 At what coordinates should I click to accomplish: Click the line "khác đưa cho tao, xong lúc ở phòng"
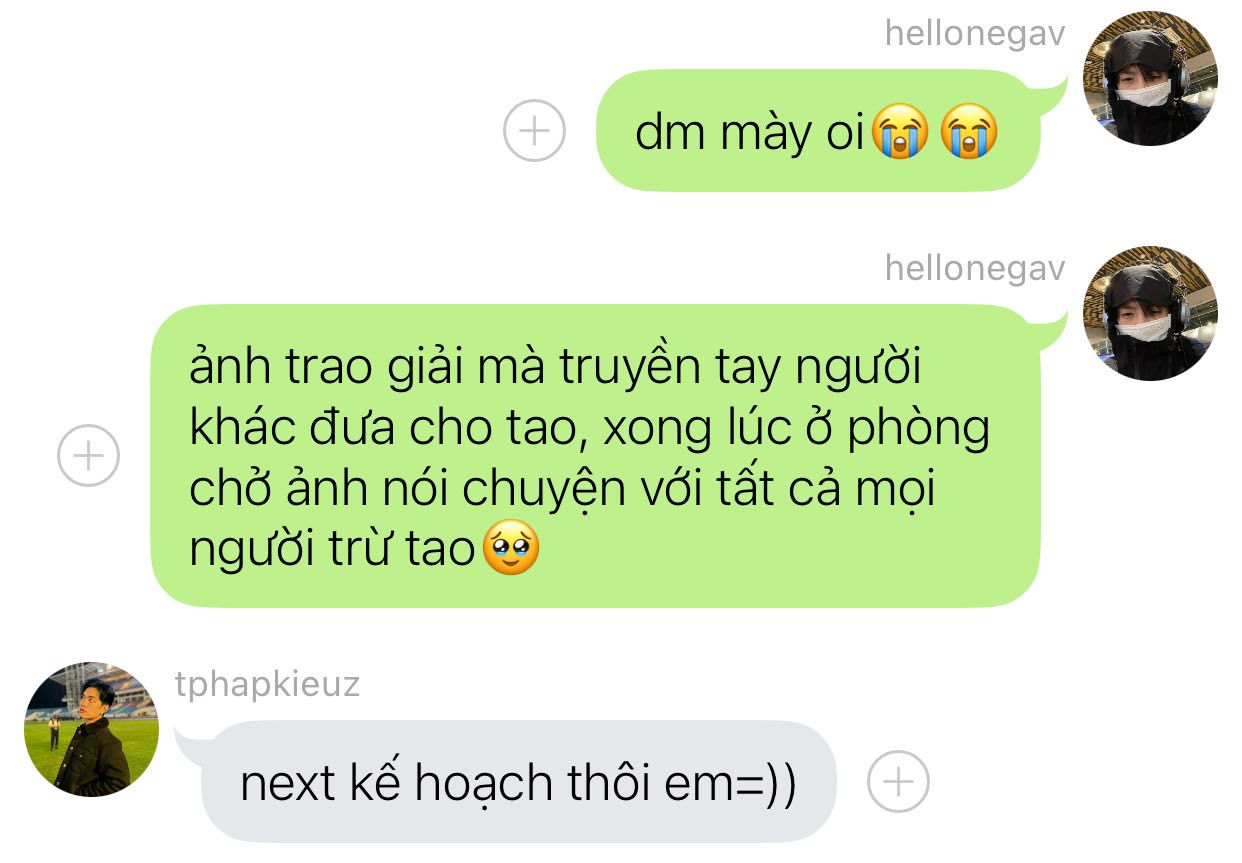click(x=590, y=430)
